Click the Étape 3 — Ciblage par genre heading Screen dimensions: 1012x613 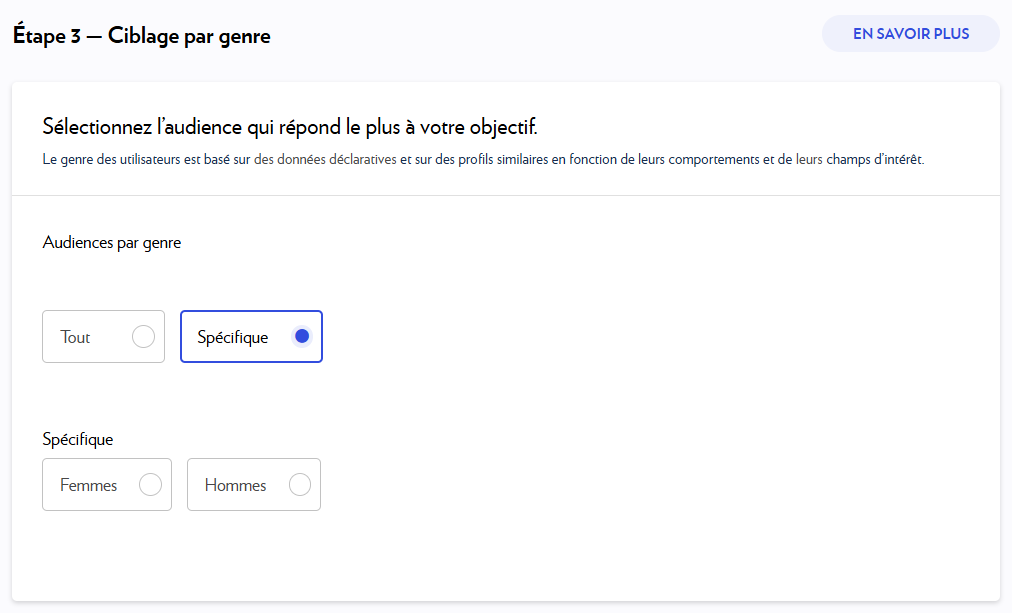(142, 35)
